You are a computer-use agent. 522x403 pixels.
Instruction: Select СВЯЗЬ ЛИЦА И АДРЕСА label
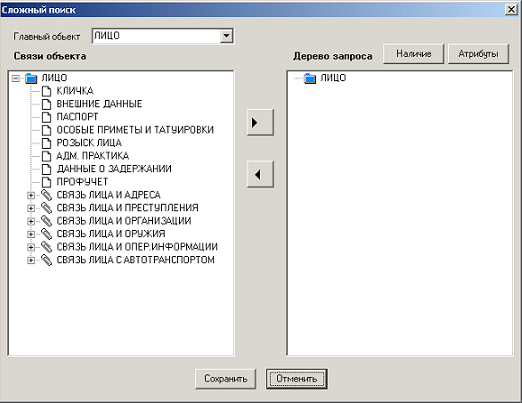pyautogui.click(x=109, y=195)
